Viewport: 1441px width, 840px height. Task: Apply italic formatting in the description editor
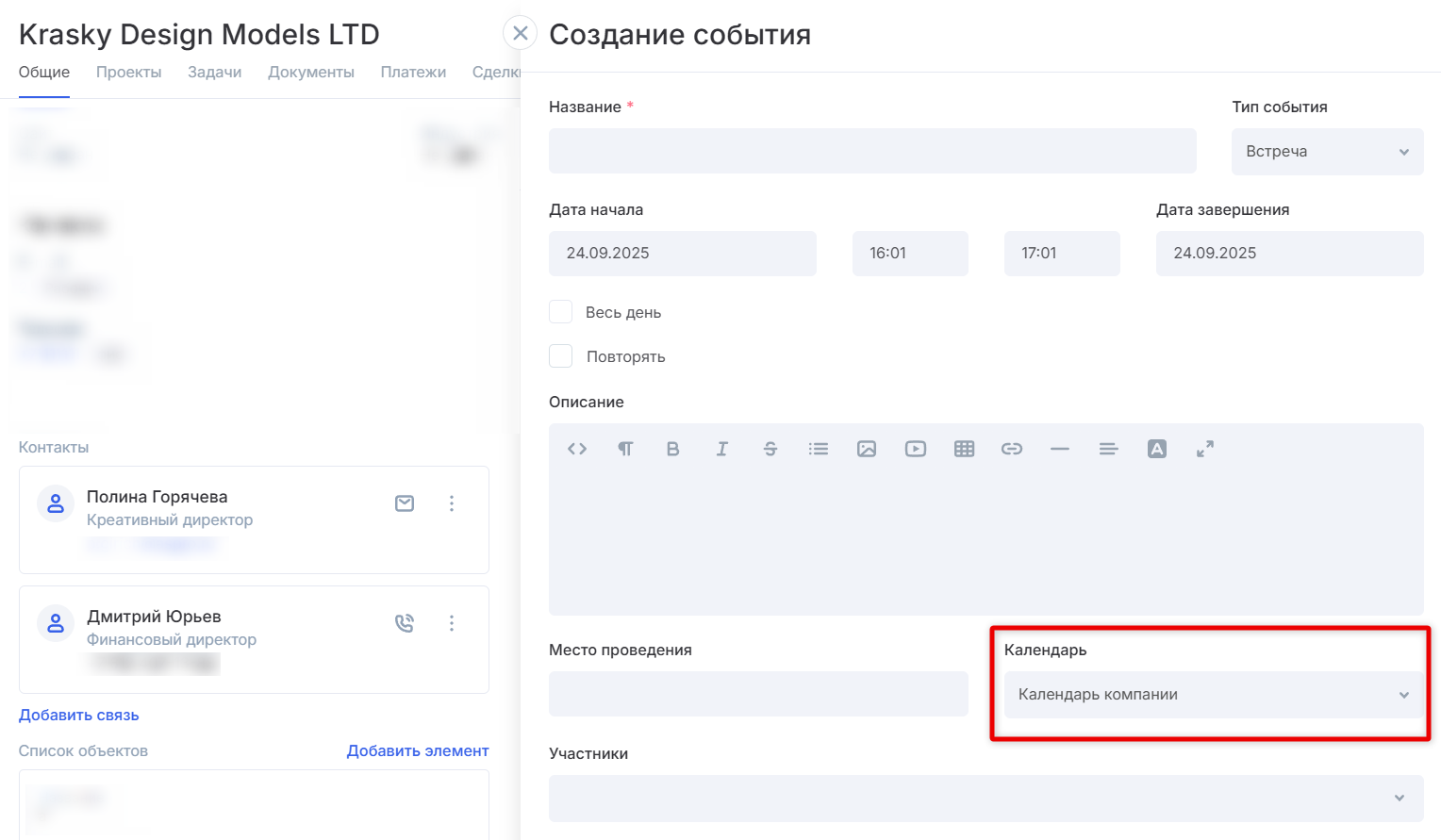721,449
